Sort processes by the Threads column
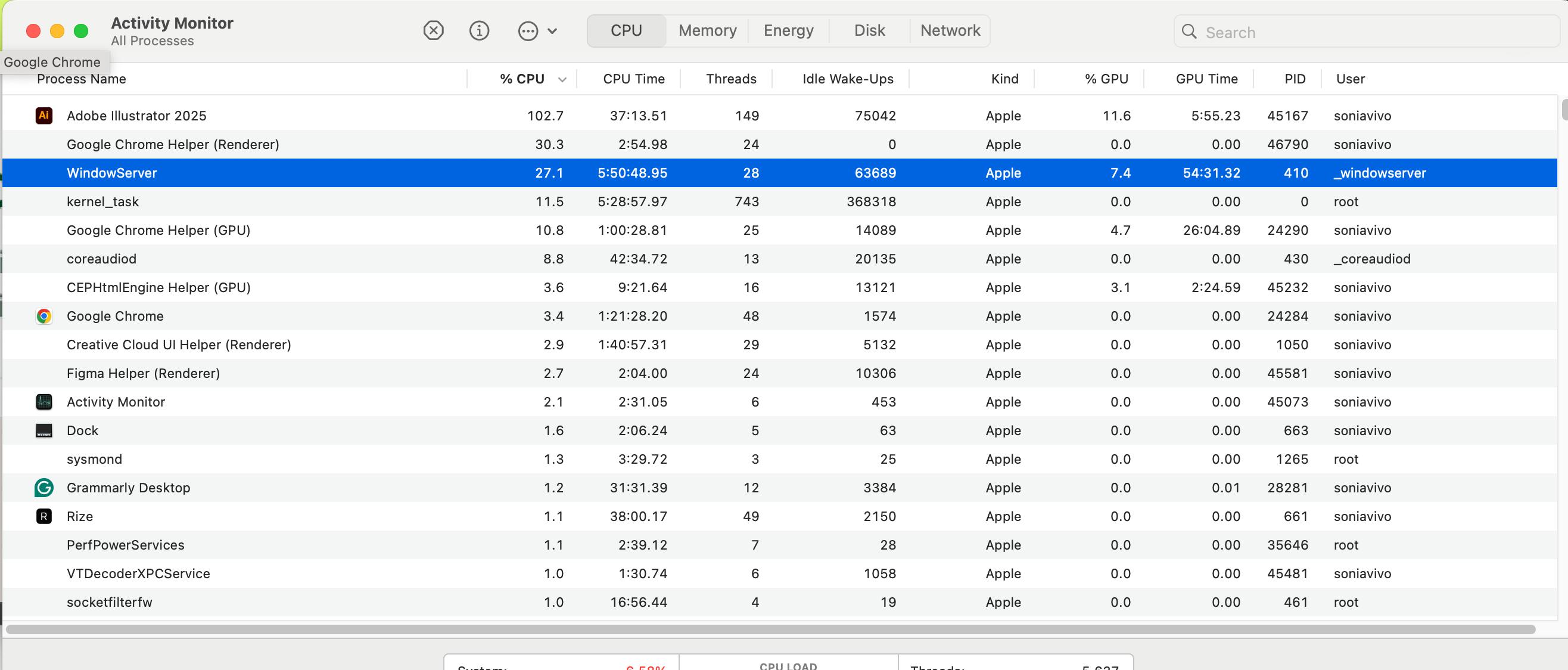The image size is (1568, 670). click(x=731, y=79)
